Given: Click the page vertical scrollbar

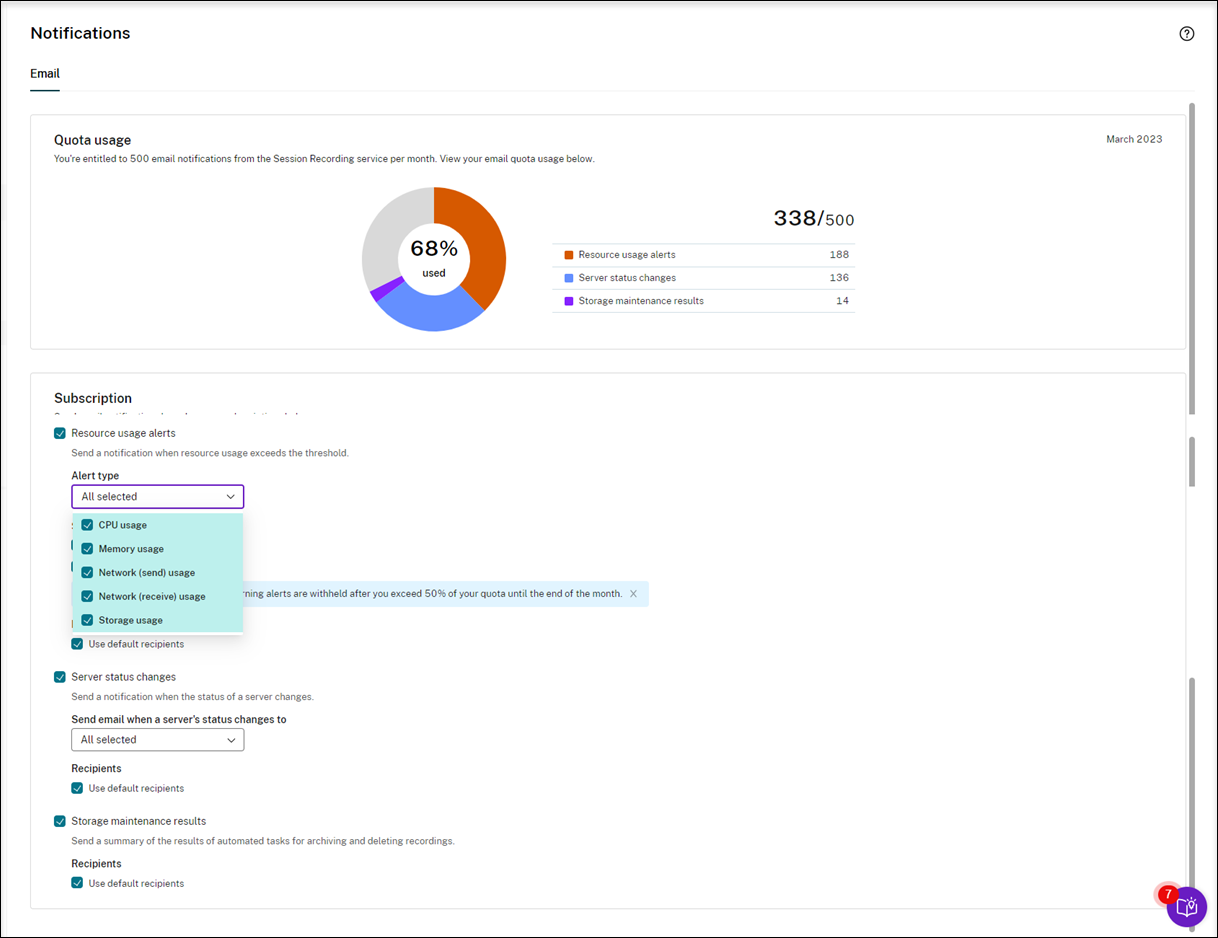Looking at the screenshot, I should 1191,258.
